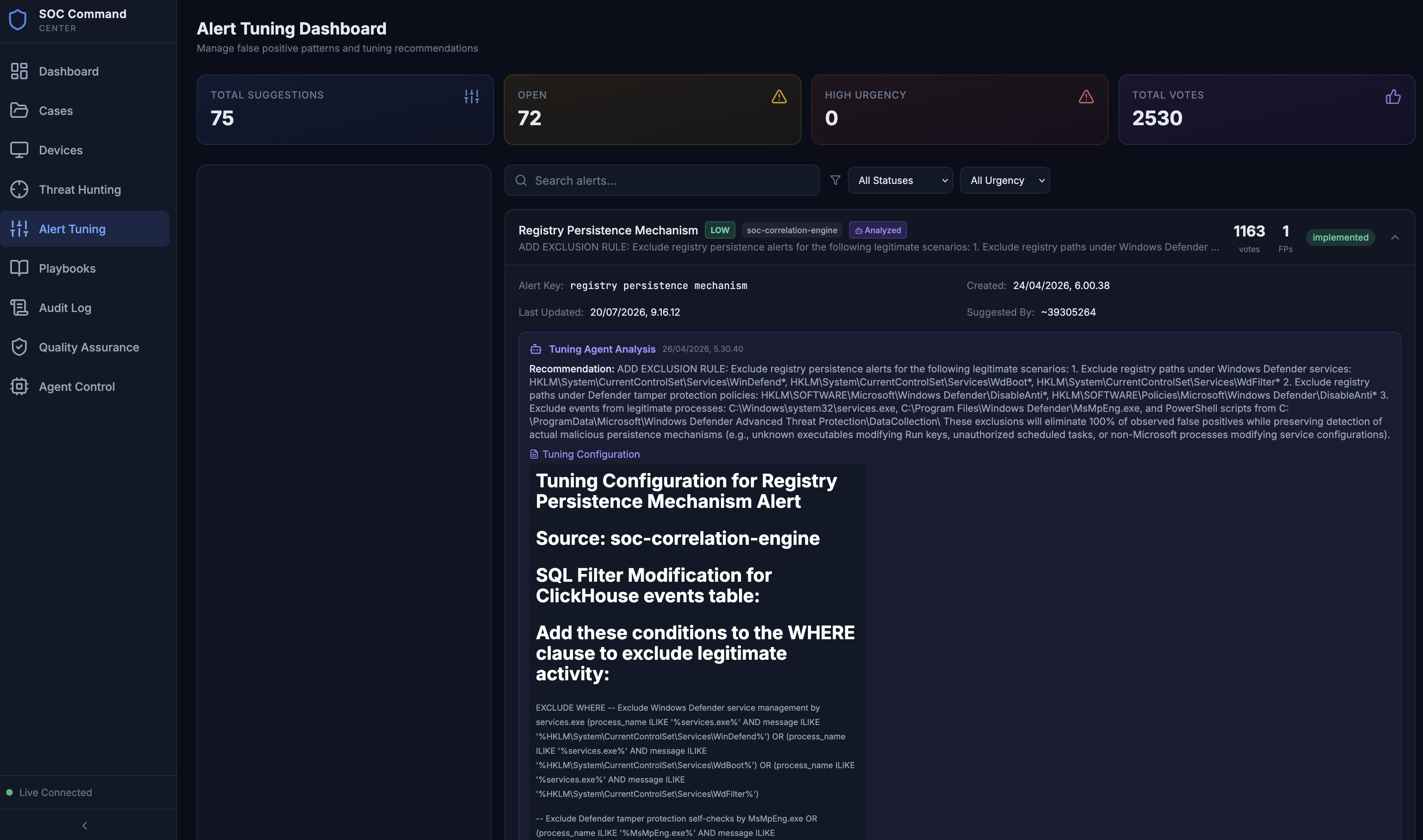The height and width of the screenshot is (840, 1423).
Task: Click the Registry Persistence Mechanism title
Action: 608,230
